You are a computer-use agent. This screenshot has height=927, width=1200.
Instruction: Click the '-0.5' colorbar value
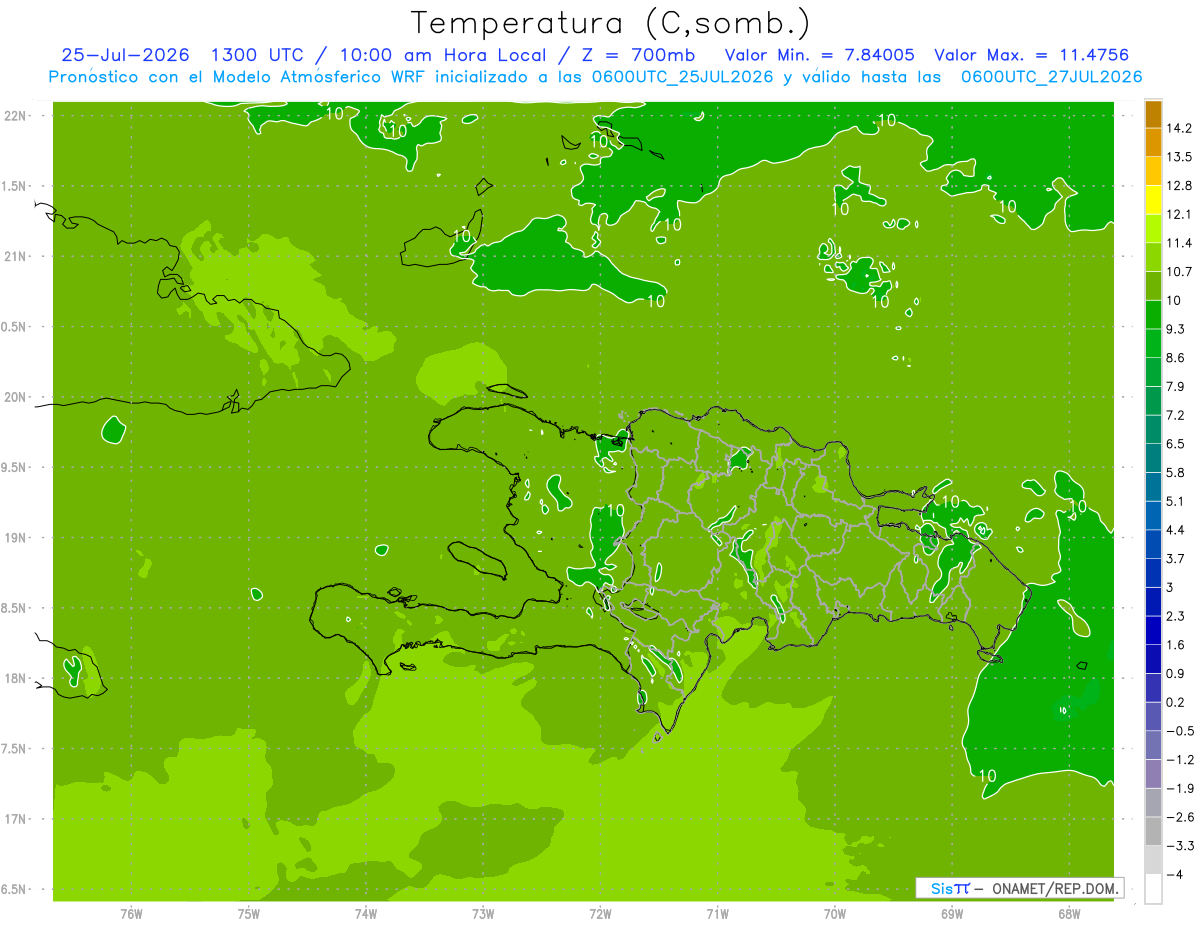(1180, 731)
